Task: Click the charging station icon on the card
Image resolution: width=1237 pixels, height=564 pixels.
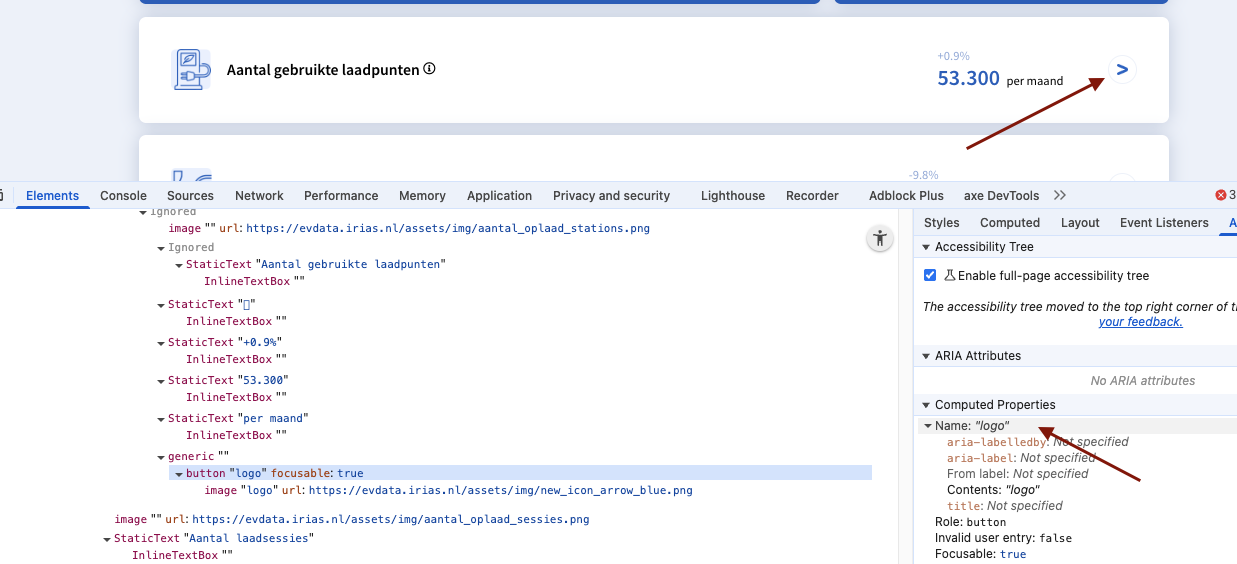Action: [x=192, y=70]
